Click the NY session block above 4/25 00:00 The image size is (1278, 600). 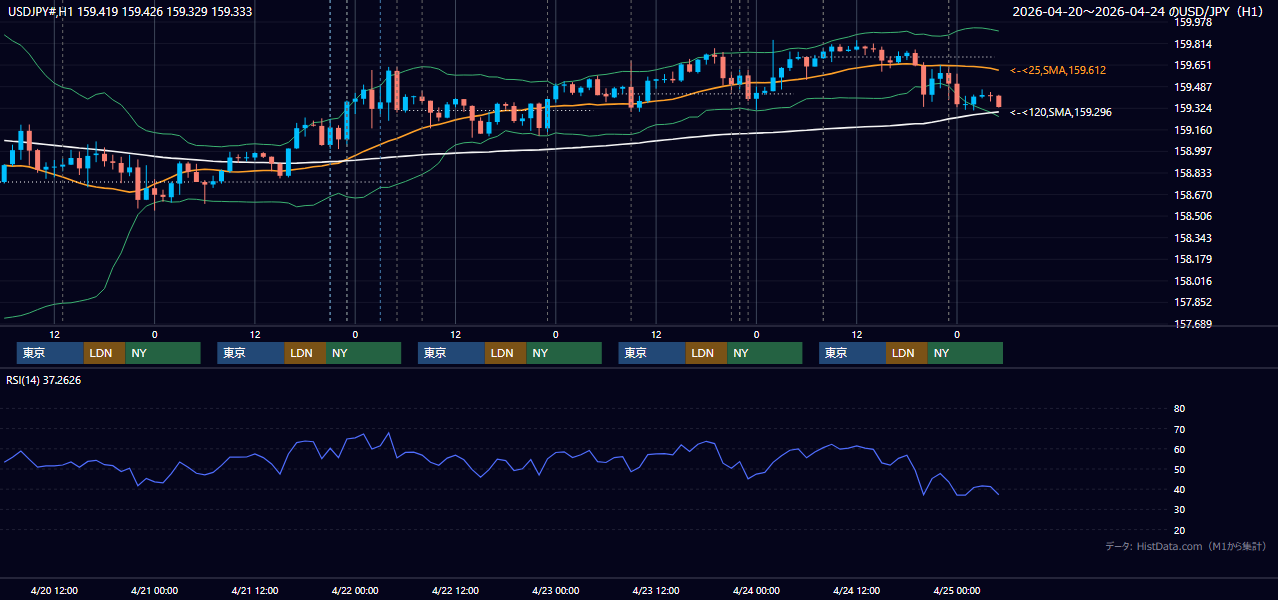coord(965,353)
